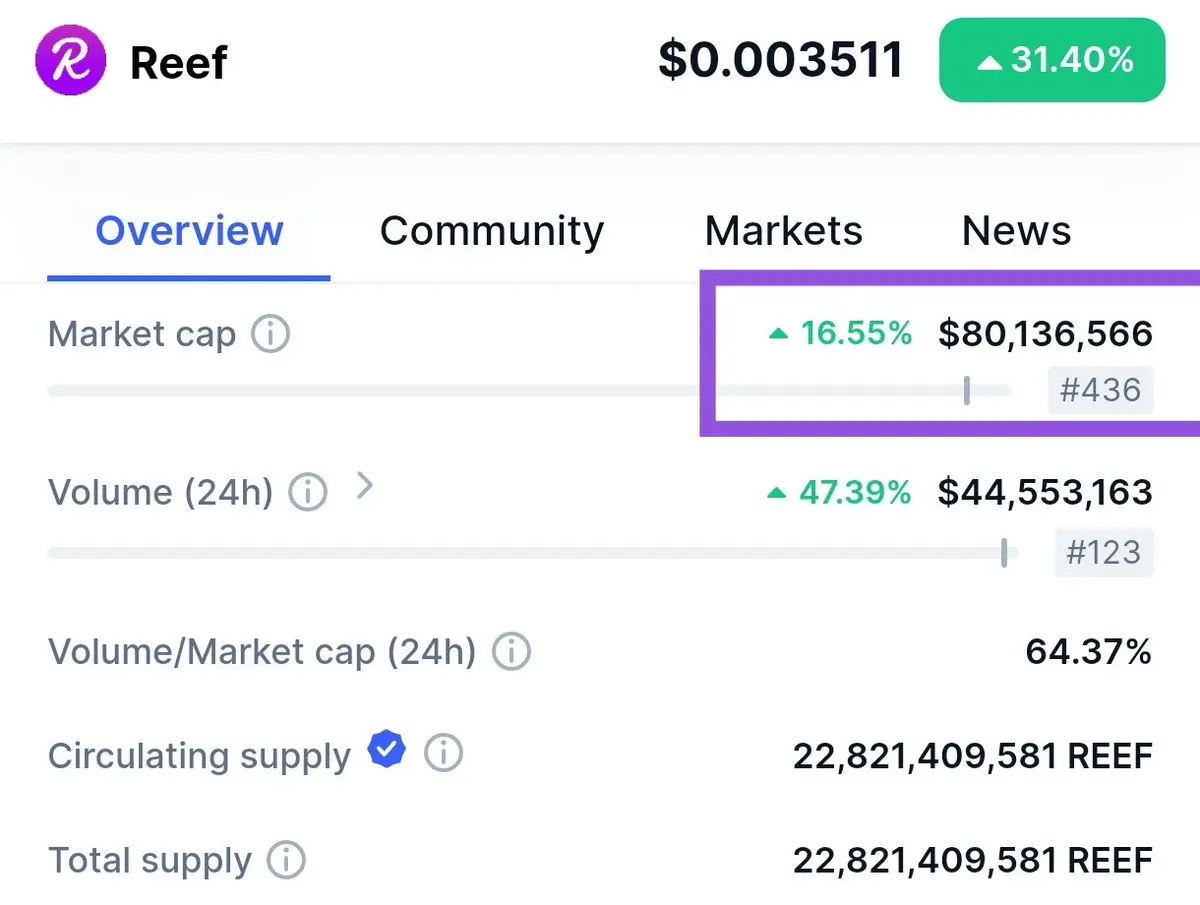Viewport: 1200px width, 905px height.
Task: Open the Volume/Market cap info icon
Action: [x=511, y=652]
